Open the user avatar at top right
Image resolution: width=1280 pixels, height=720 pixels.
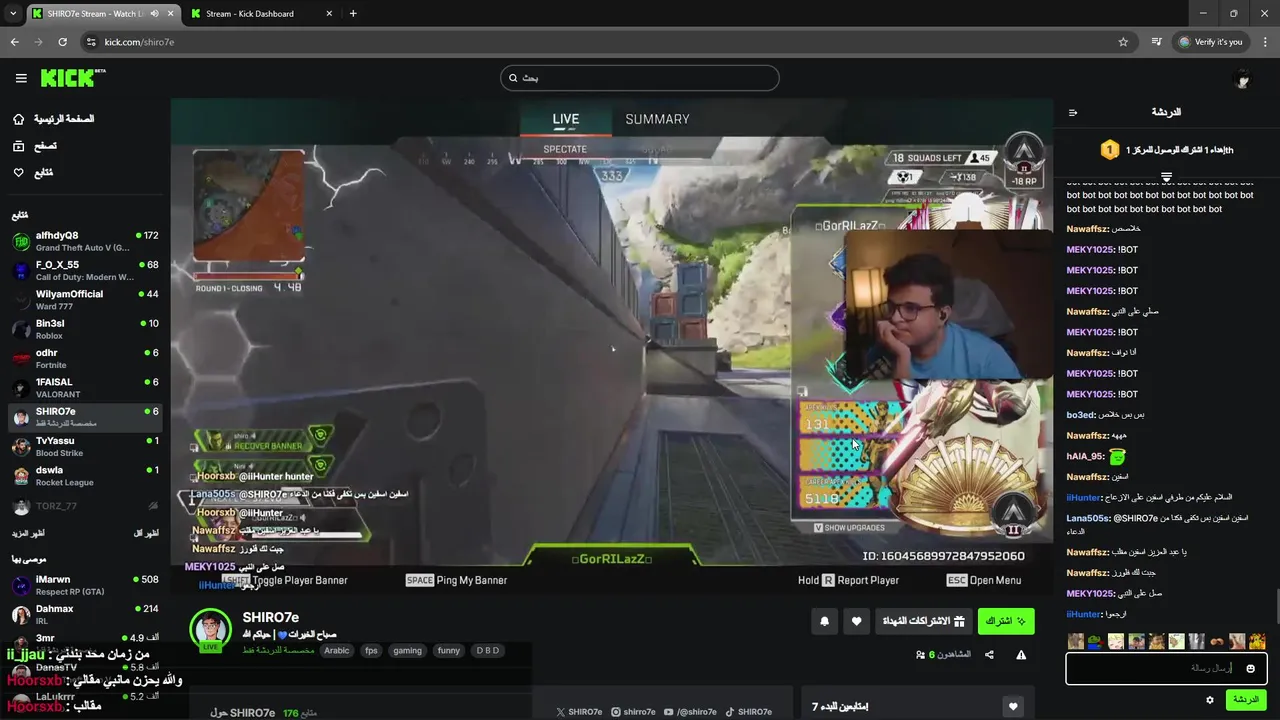(x=1242, y=79)
